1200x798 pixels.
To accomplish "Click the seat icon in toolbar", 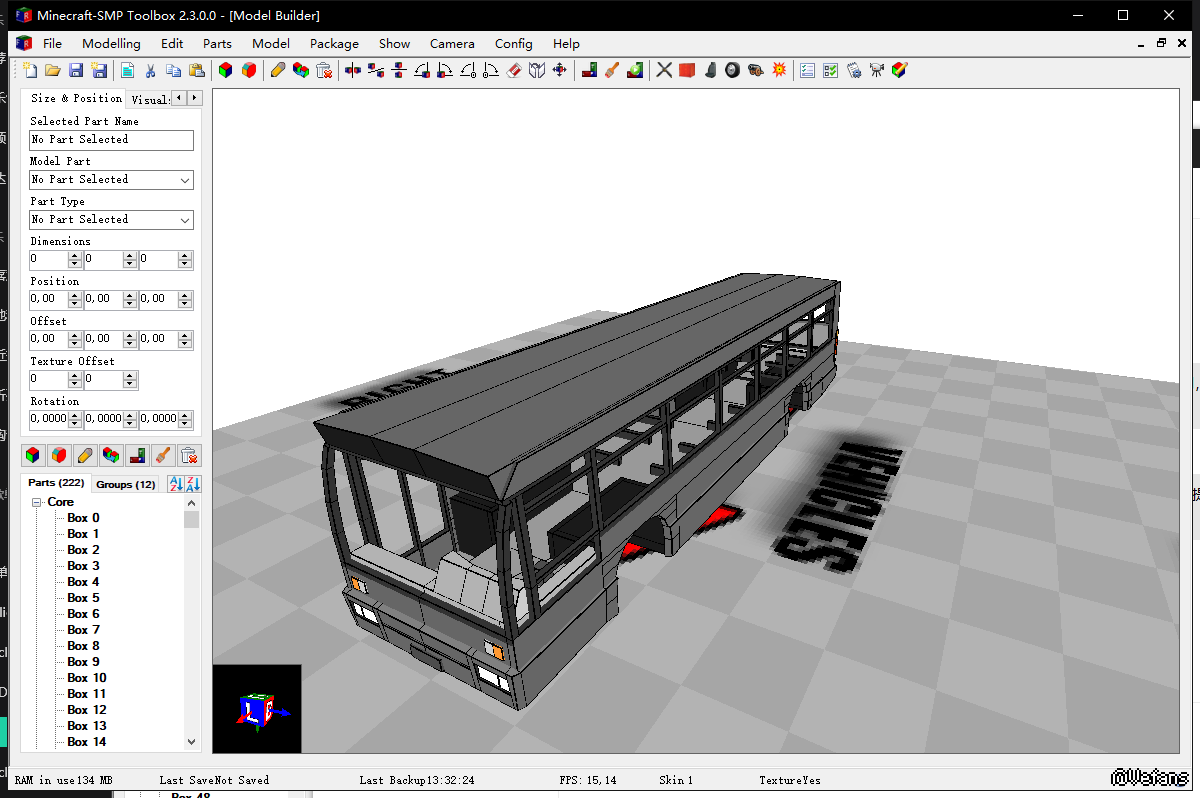I will coord(710,70).
